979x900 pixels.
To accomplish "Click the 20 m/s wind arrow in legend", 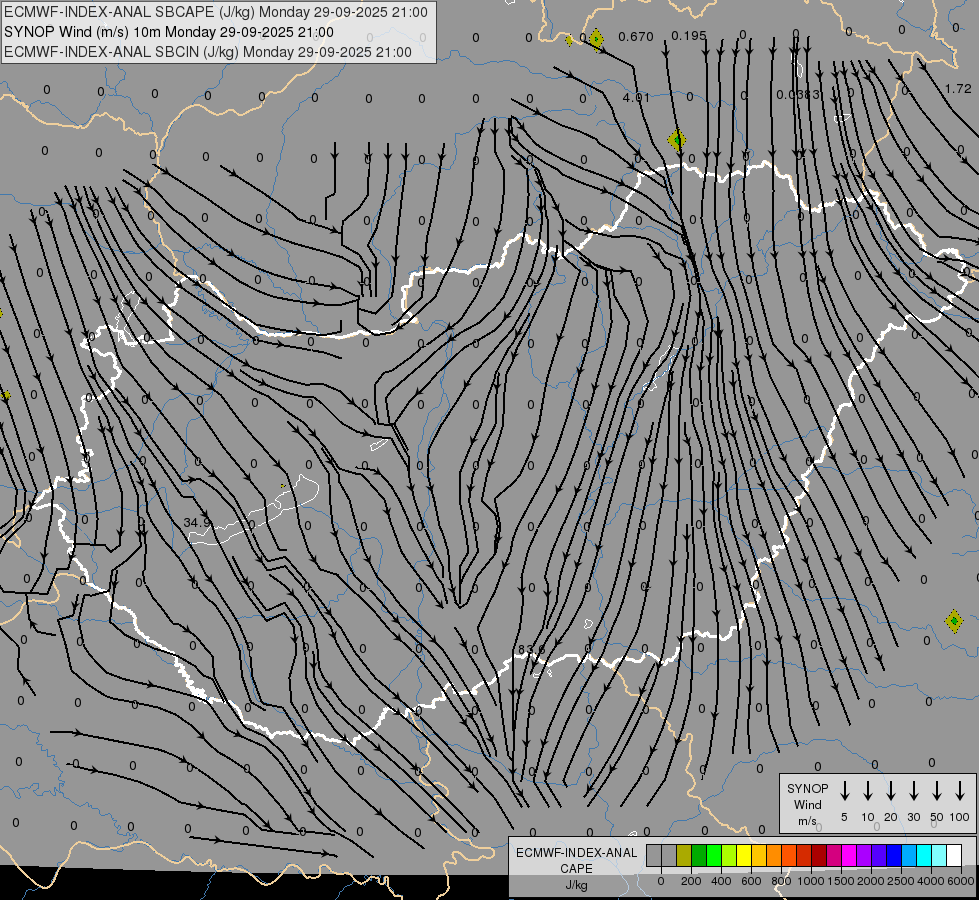I will coord(890,791).
